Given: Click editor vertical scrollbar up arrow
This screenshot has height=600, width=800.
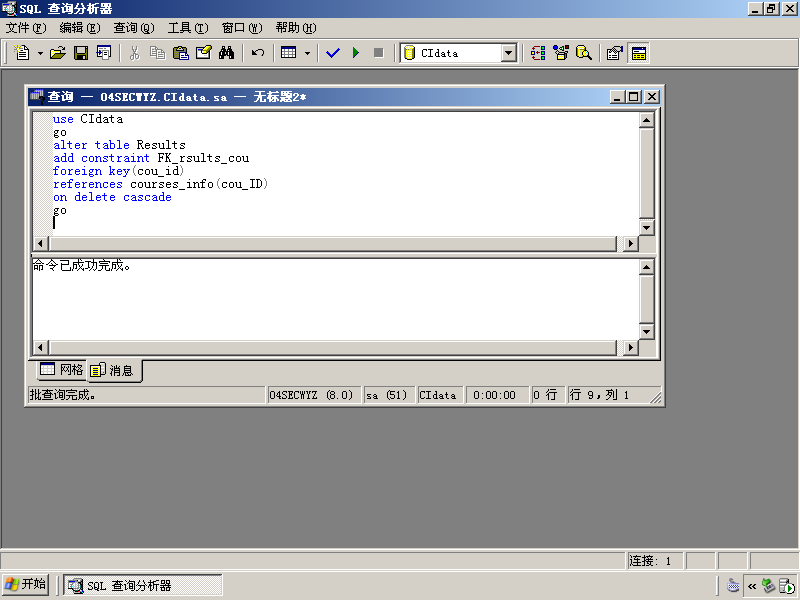Looking at the screenshot, I should pyautogui.click(x=646, y=120).
